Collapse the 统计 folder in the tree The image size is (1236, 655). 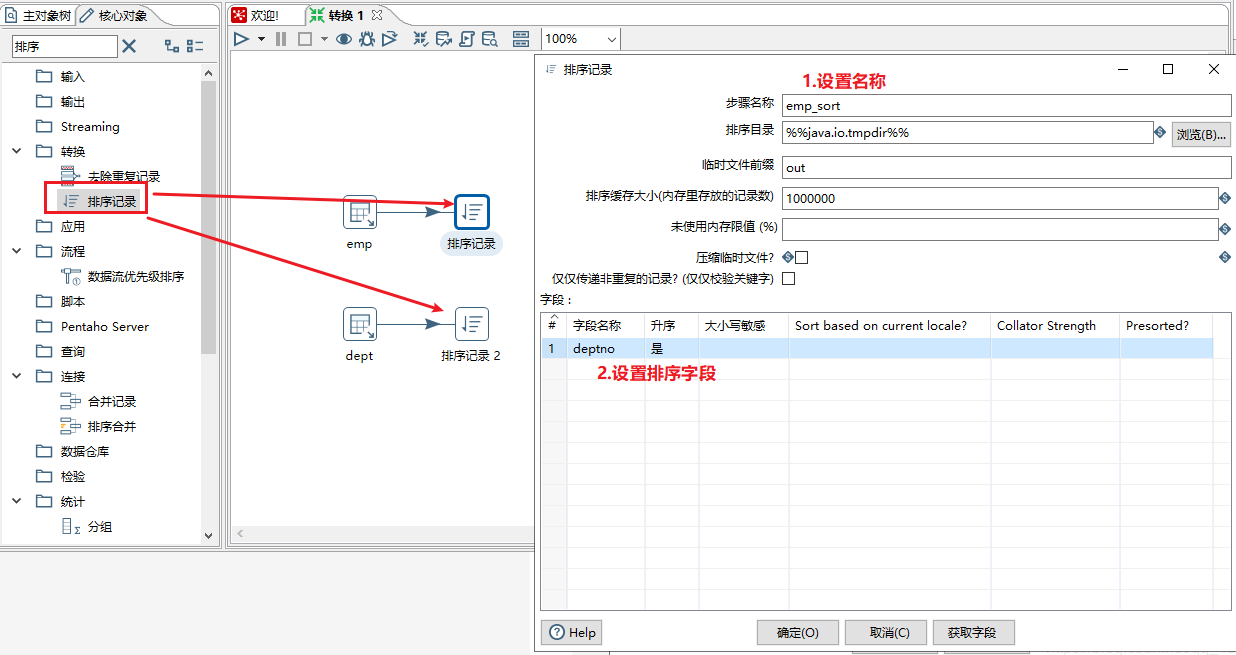tap(16, 501)
